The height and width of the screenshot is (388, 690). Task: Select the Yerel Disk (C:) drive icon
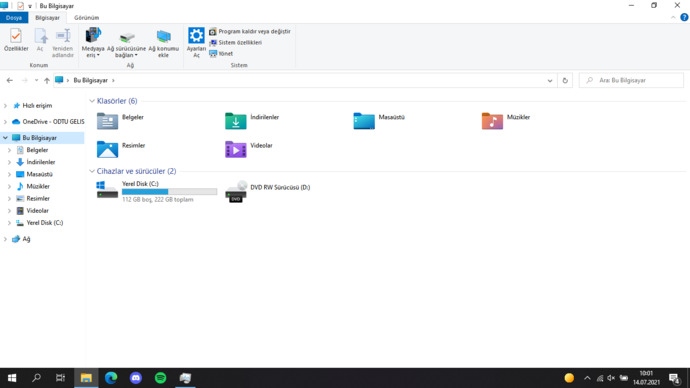click(107, 190)
